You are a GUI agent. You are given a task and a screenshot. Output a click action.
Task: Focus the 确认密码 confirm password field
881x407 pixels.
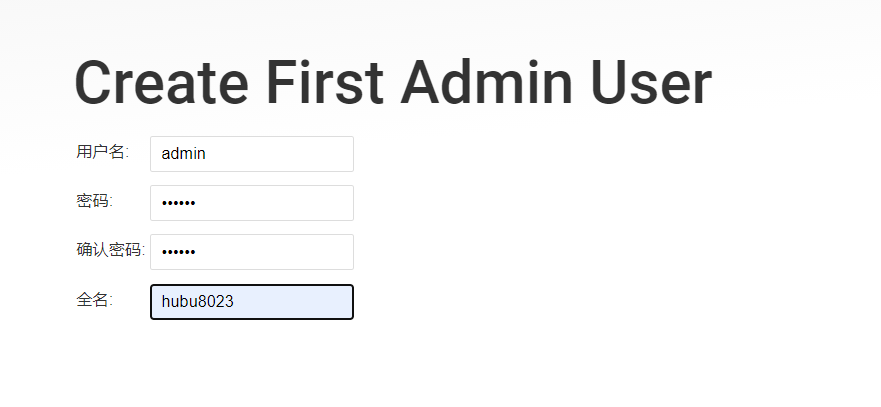(x=251, y=252)
